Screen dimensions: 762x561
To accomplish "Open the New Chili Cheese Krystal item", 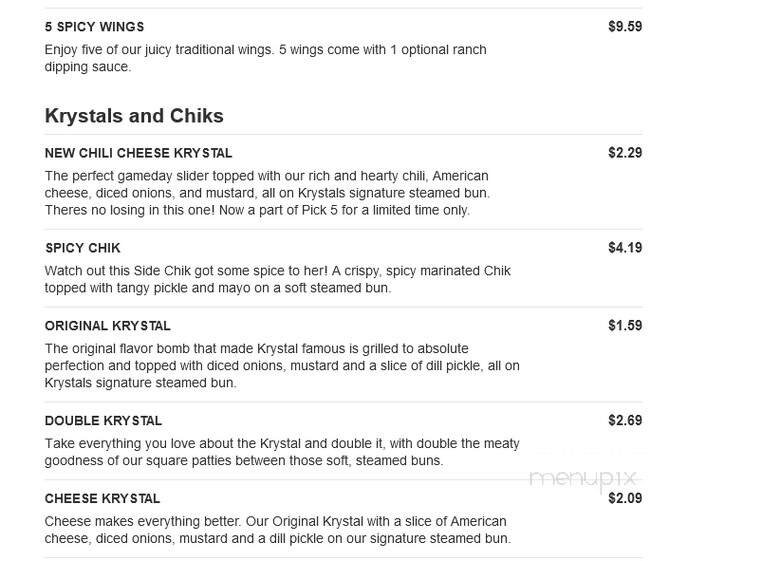I will 138,153.
